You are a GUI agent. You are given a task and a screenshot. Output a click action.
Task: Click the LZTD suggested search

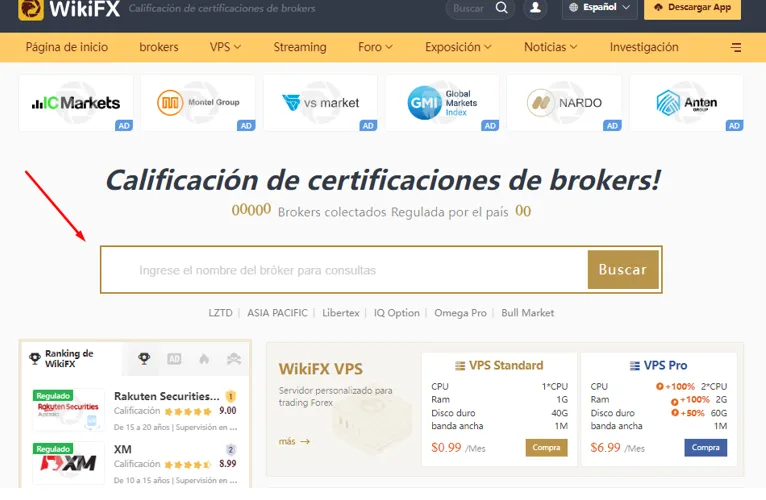[220, 313]
